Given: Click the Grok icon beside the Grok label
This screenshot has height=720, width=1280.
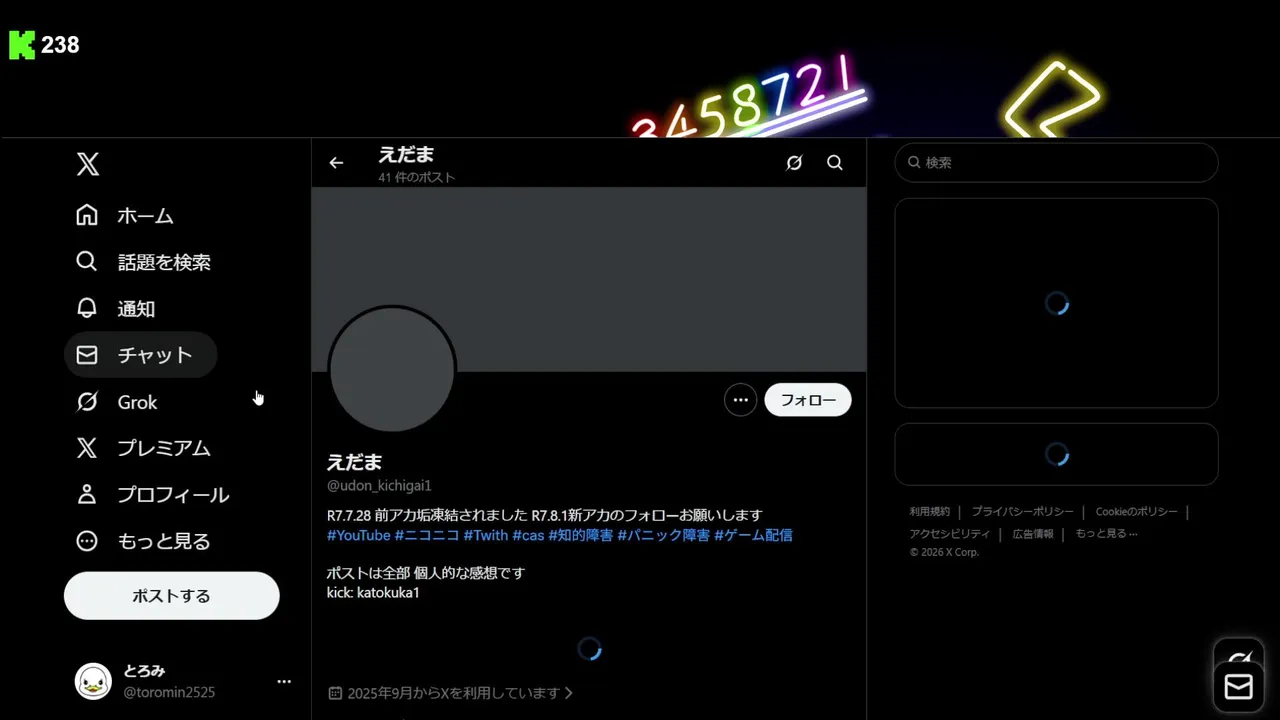Looking at the screenshot, I should pos(87,402).
